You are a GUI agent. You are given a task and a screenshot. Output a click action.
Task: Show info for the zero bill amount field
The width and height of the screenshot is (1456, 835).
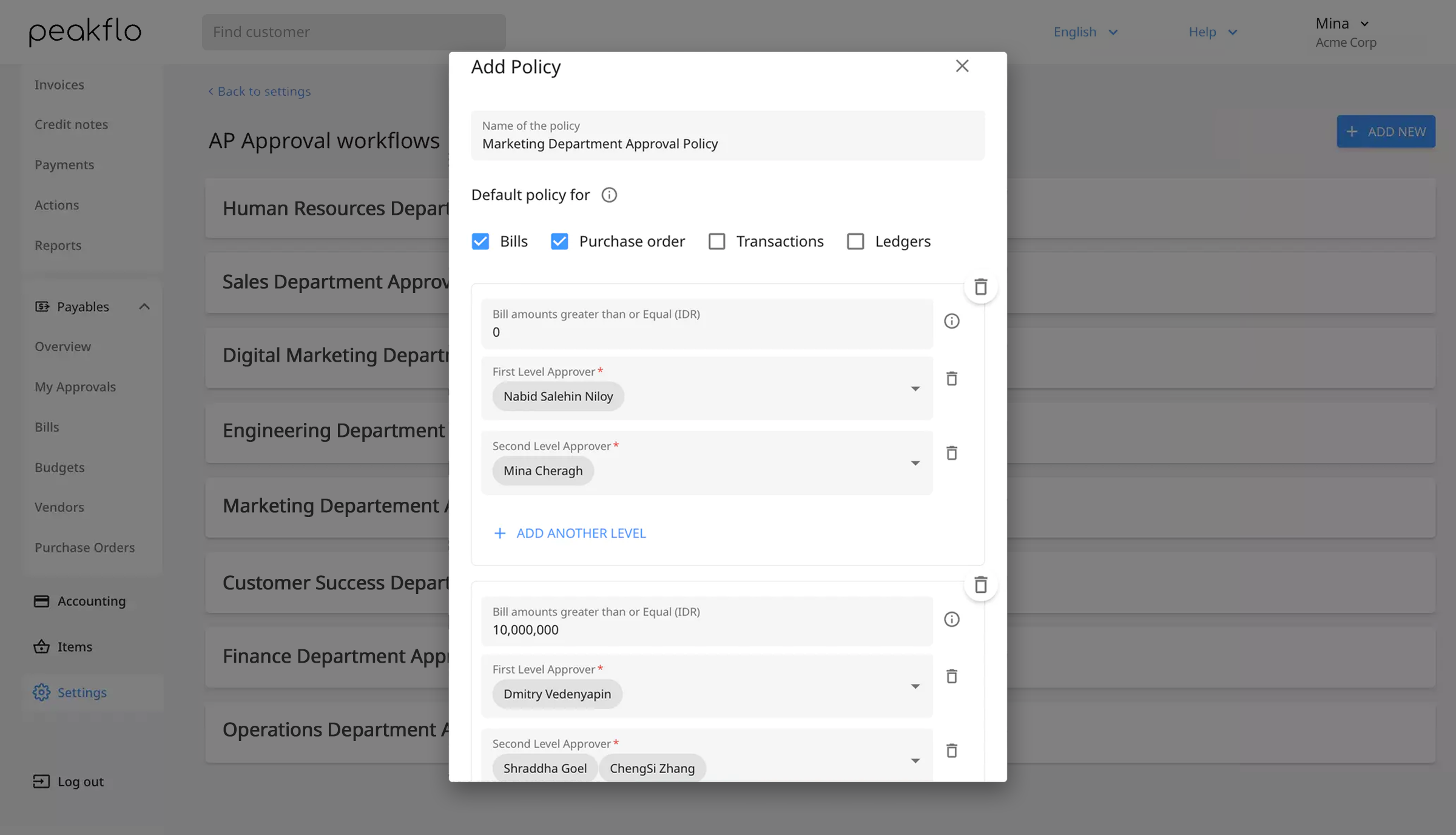951,321
